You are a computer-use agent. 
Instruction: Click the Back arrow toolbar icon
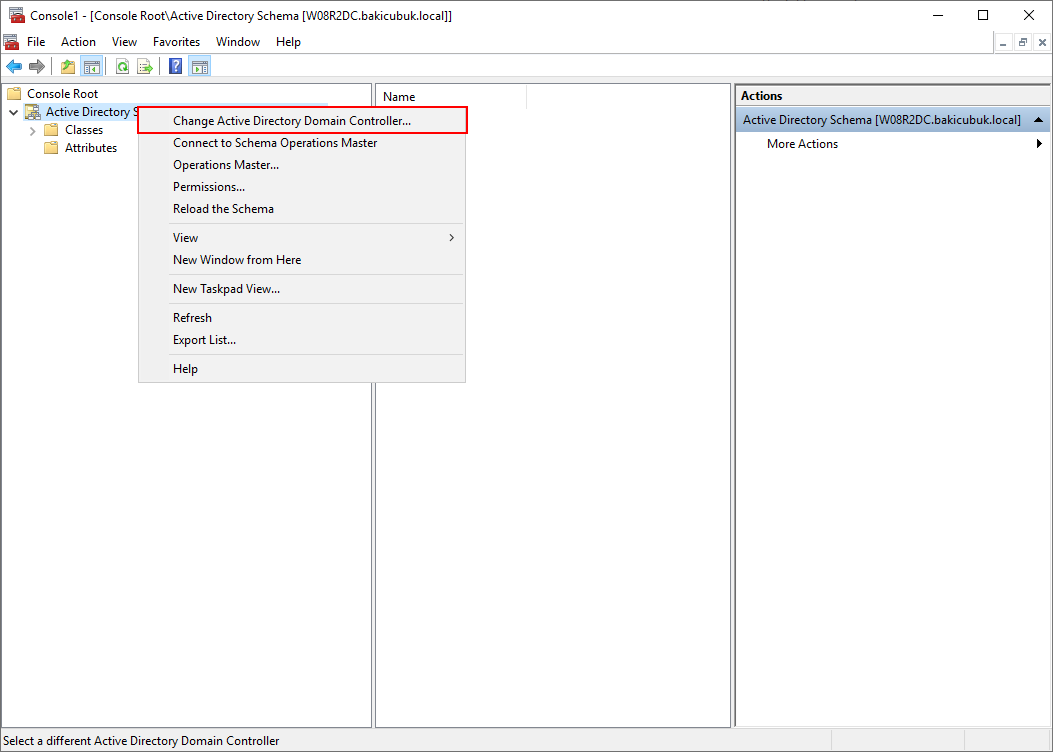click(13, 66)
